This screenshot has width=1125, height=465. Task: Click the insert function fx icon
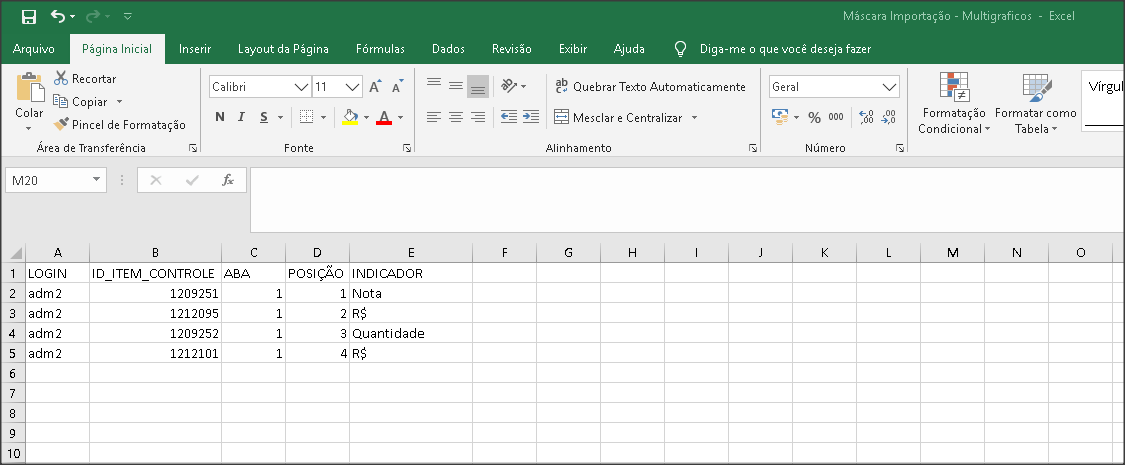(x=228, y=180)
